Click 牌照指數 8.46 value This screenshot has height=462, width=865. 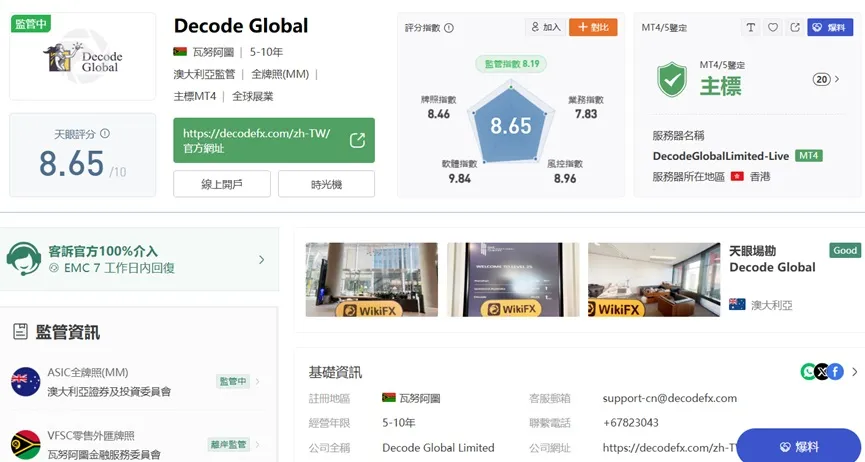tap(439, 114)
